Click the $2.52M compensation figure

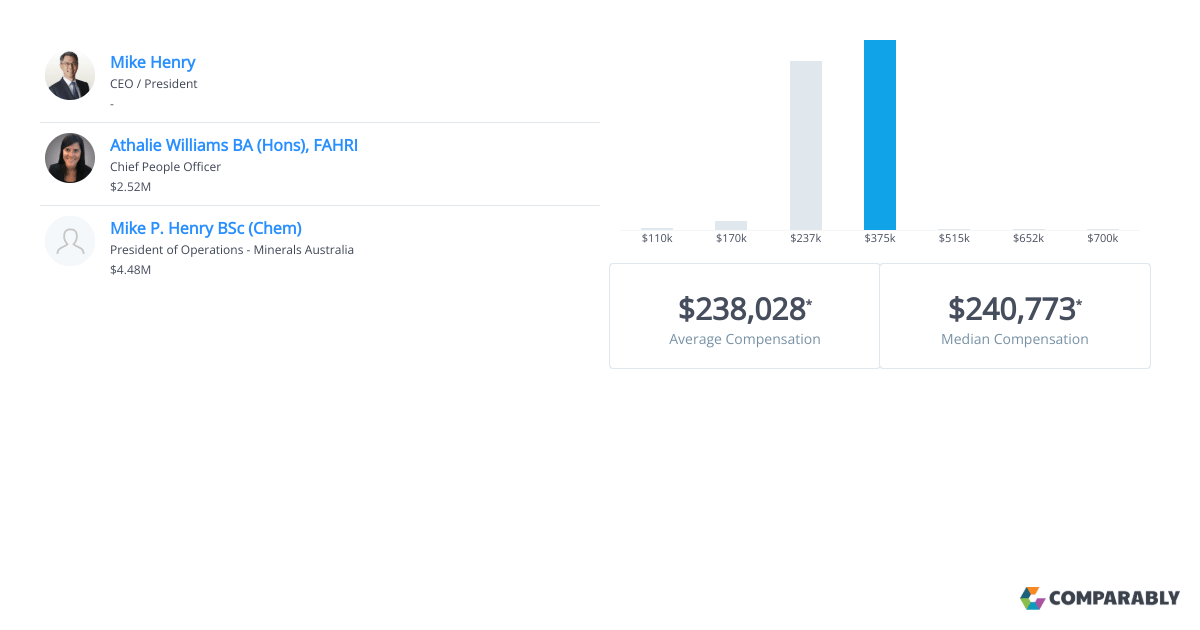130,187
